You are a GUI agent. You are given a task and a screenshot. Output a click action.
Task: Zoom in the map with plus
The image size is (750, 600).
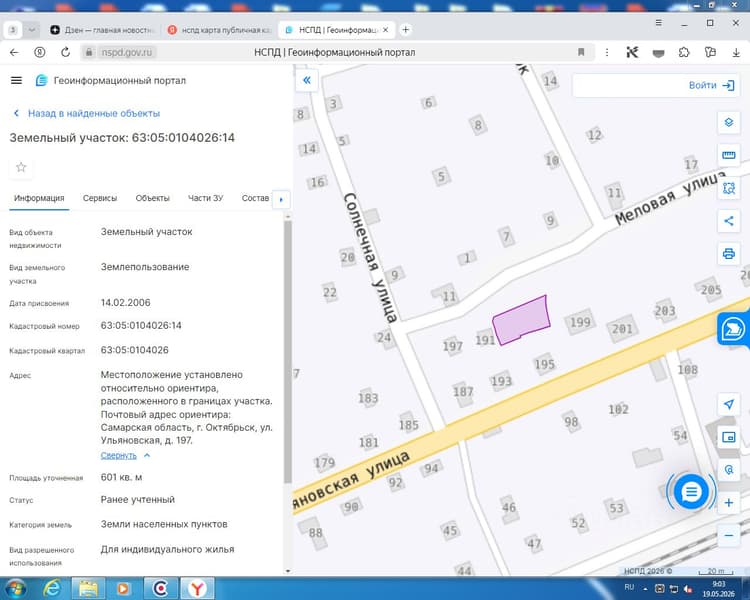tap(728, 503)
